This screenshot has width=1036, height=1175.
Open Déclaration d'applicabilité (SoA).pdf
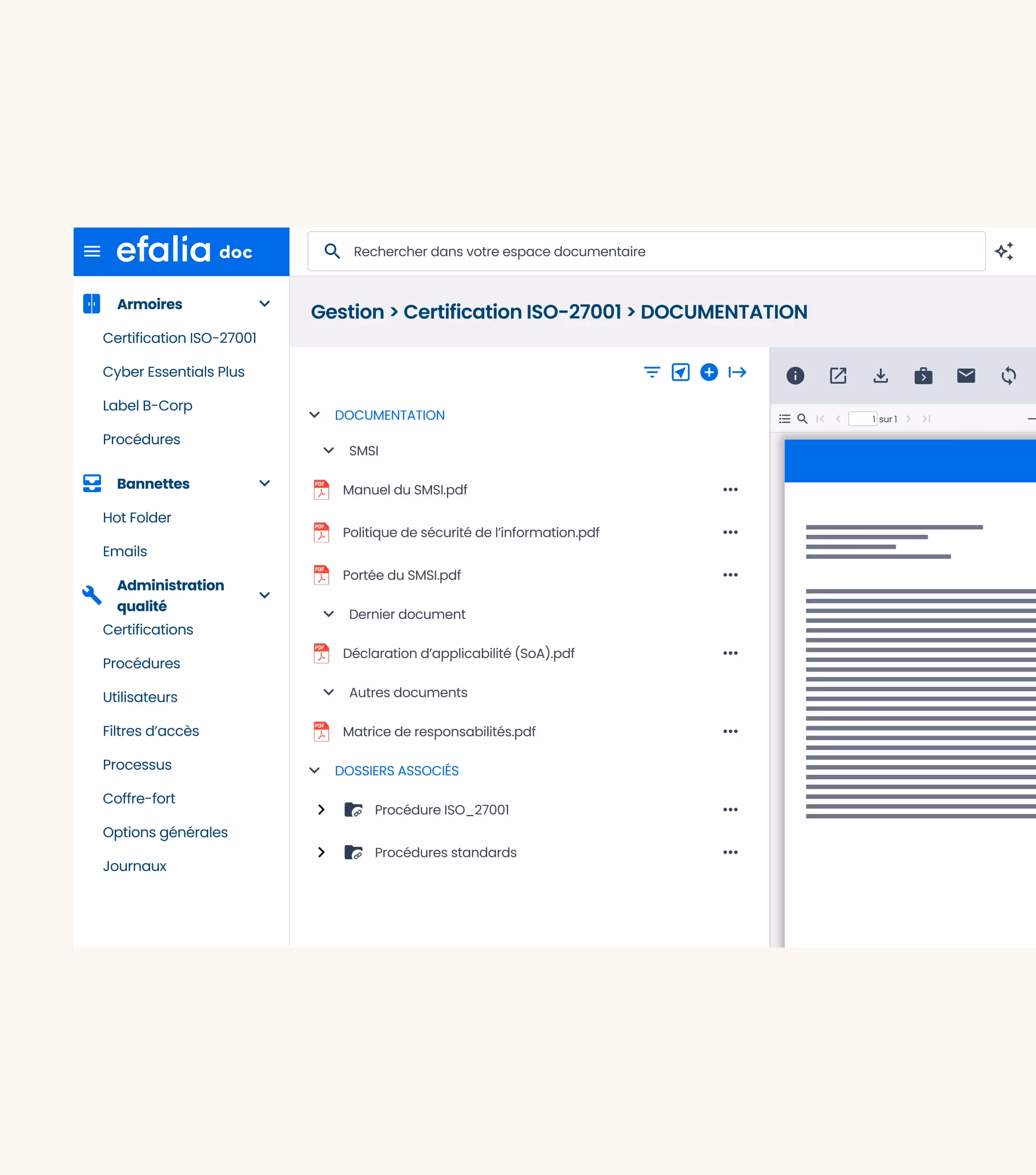click(x=458, y=653)
